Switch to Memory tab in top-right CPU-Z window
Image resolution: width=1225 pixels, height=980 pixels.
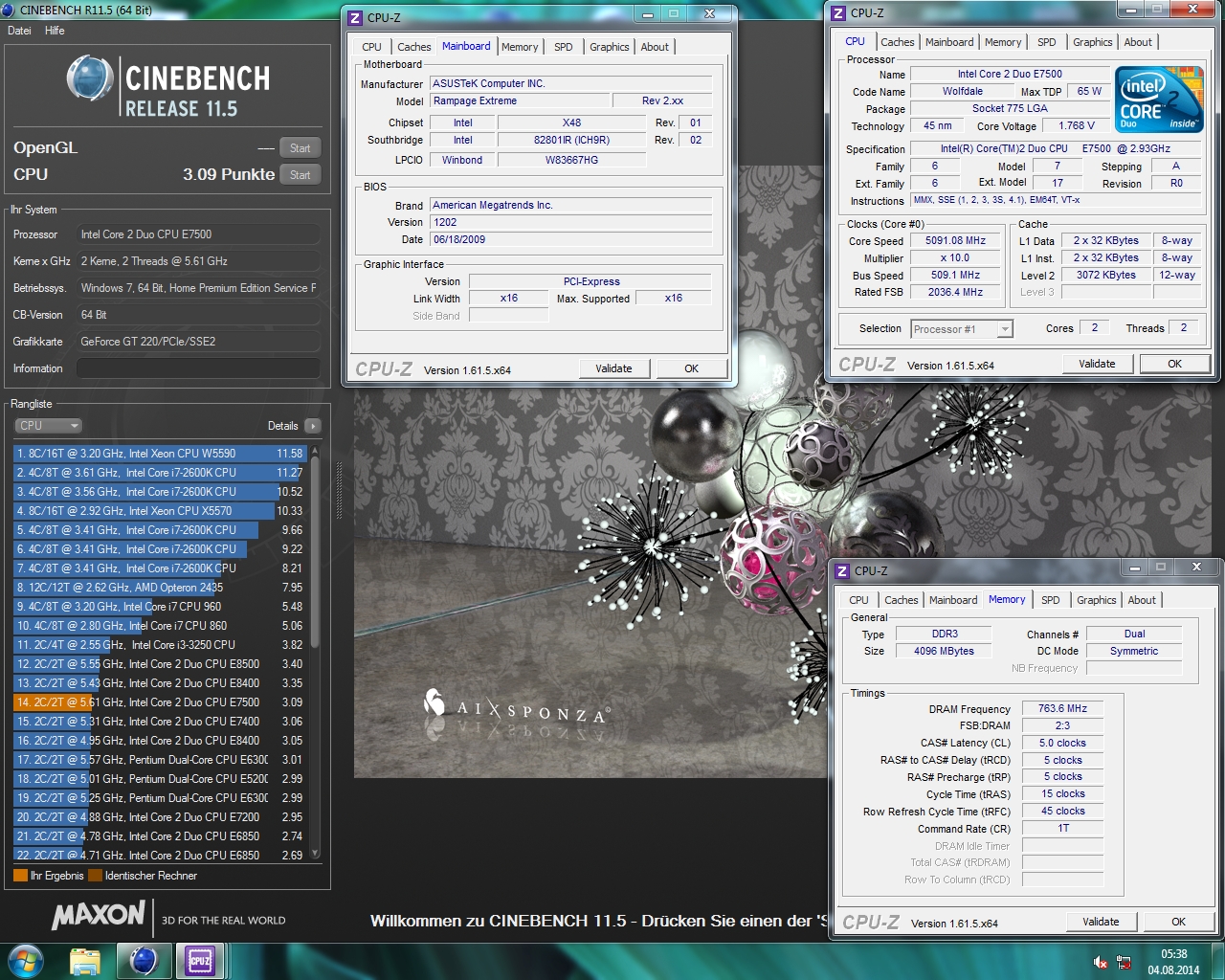(1002, 42)
